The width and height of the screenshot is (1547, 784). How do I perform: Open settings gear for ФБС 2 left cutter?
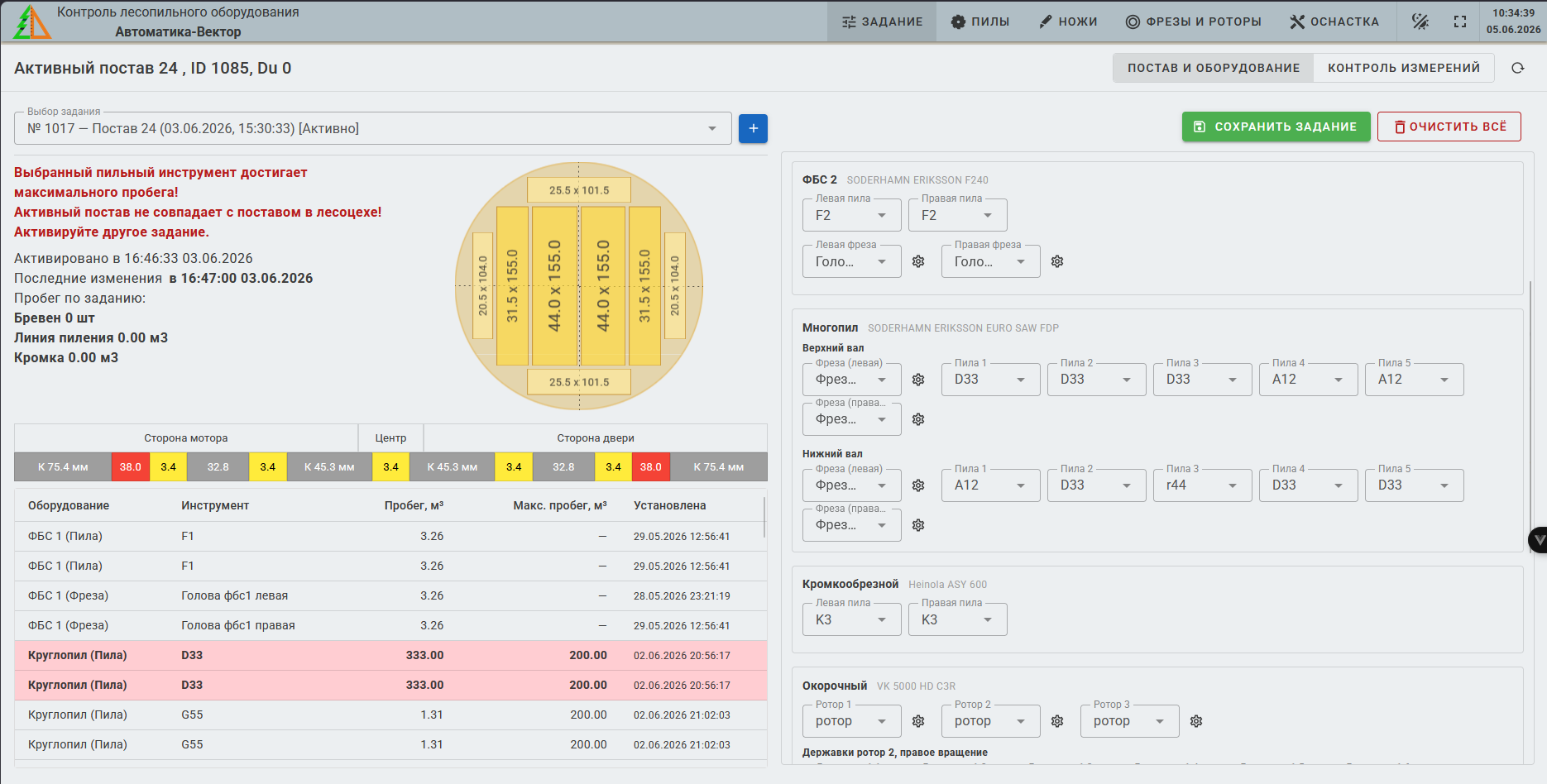coord(918,261)
